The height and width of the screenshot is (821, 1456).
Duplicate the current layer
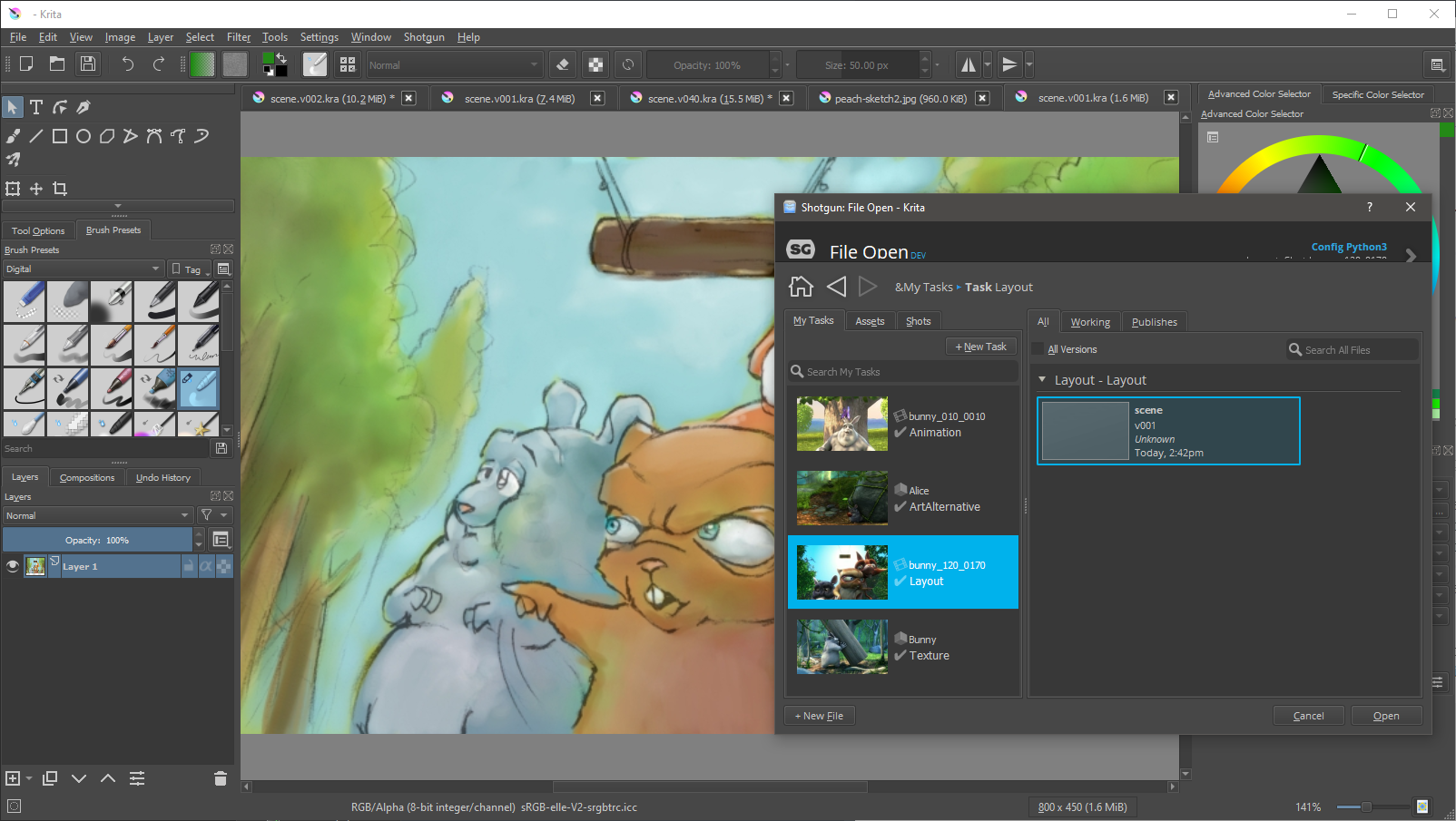[50, 778]
